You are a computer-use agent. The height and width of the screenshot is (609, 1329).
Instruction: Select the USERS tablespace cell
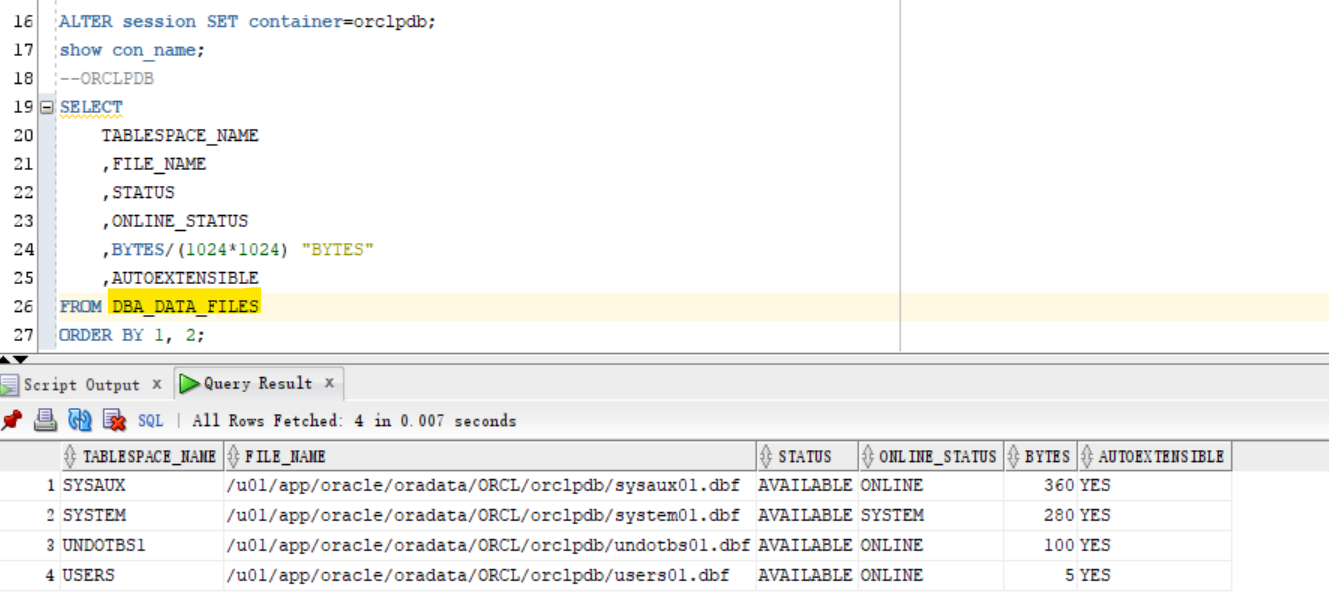(x=142, y=576)
